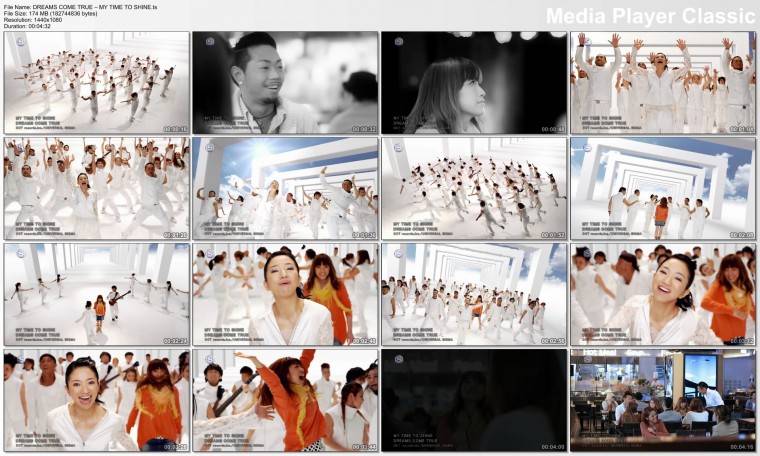Open the dark faded-out frame thumbnail

coord(474,400)
